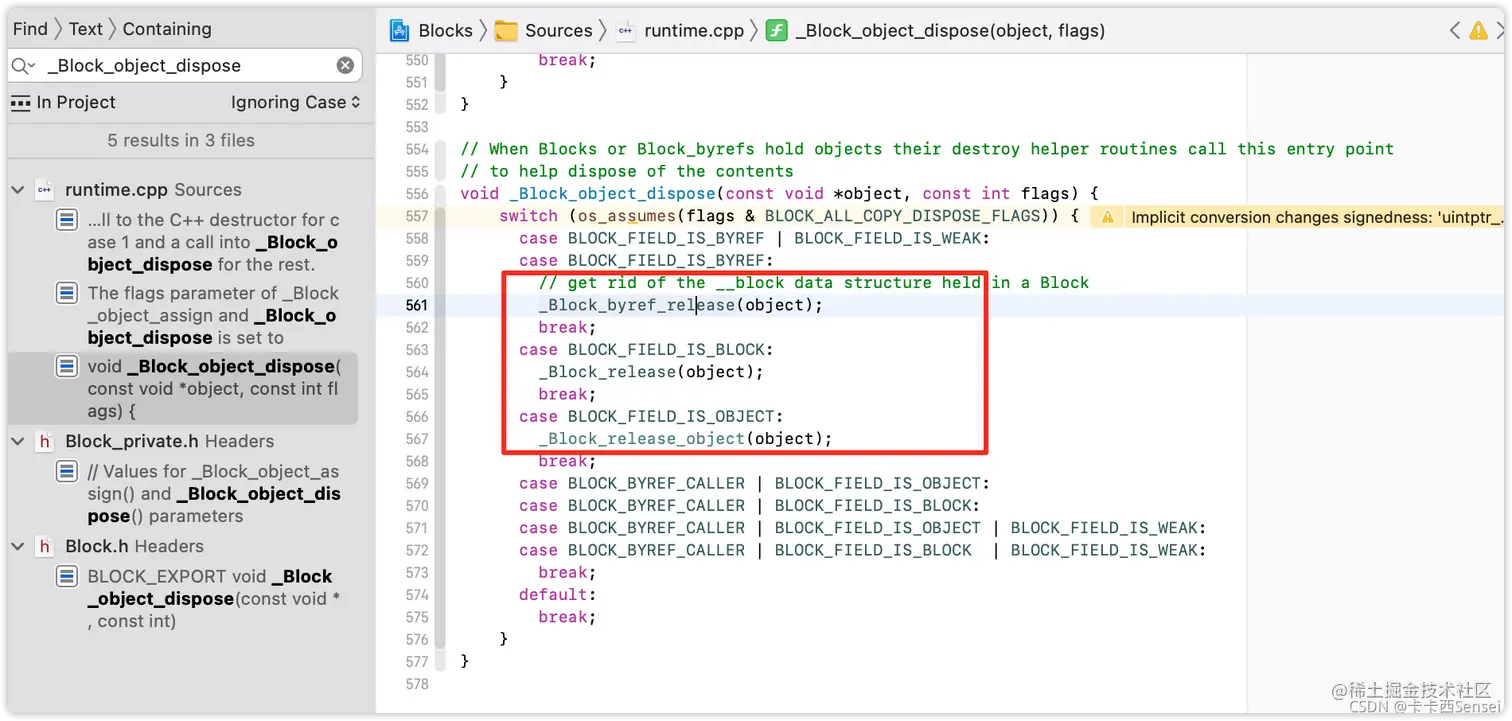Open result 'C++ destructor for case 1'

pyautogui.click(x=213, y=242)
